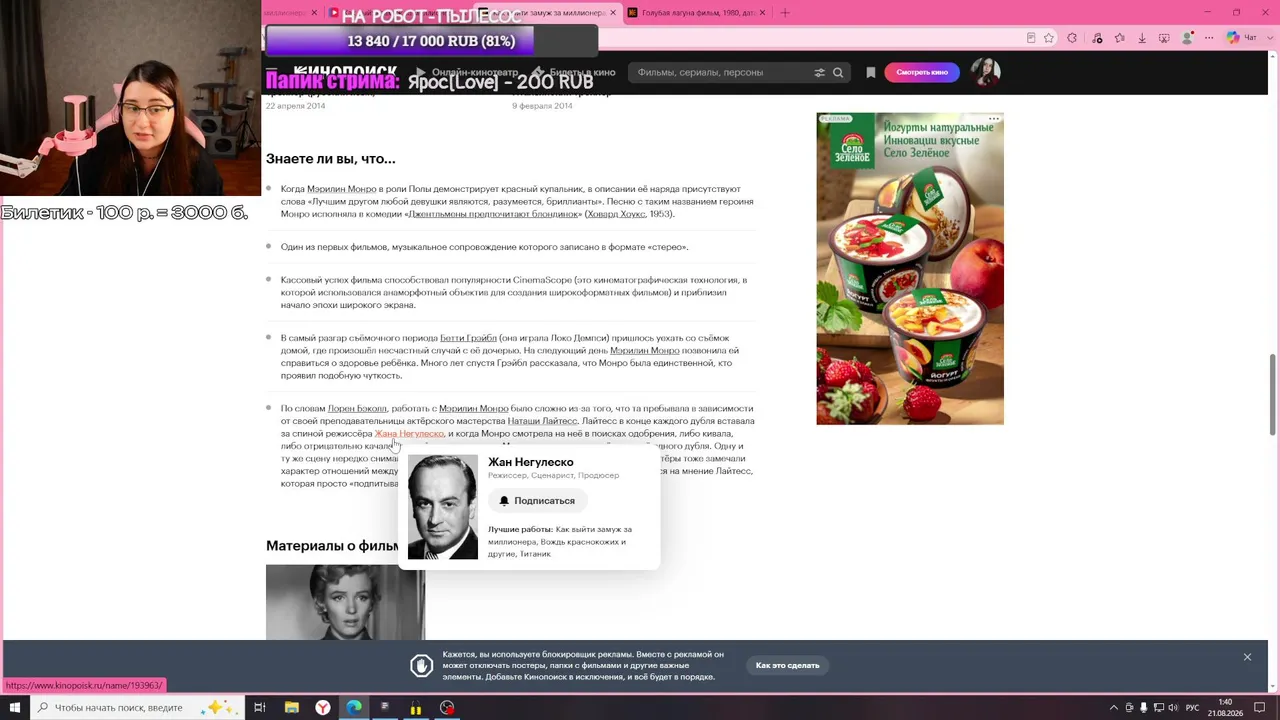The image size is (1280, 720).
Task: Open Ховард Хоукс person link
Action: (616, 214)
